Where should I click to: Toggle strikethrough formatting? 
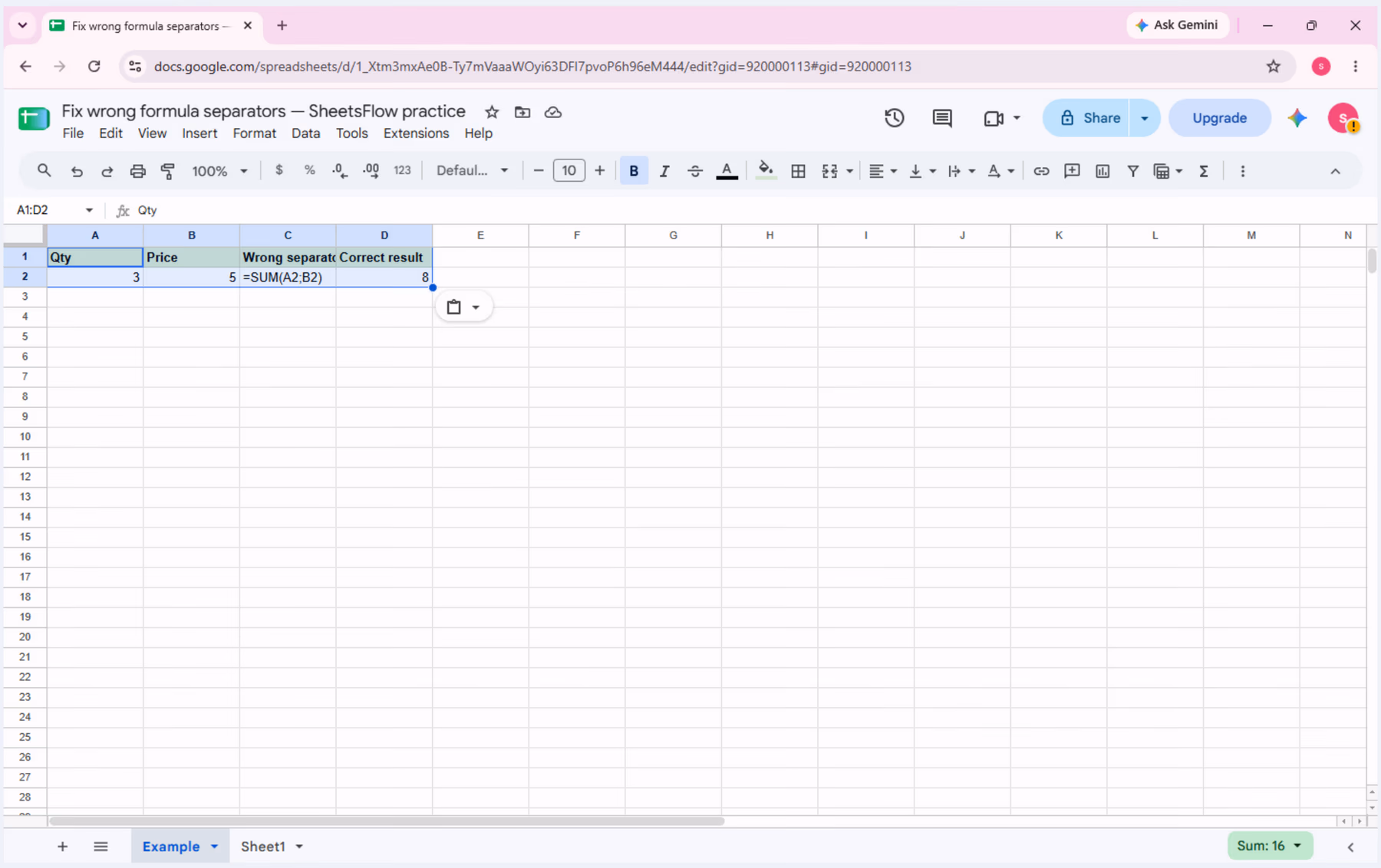695,171
